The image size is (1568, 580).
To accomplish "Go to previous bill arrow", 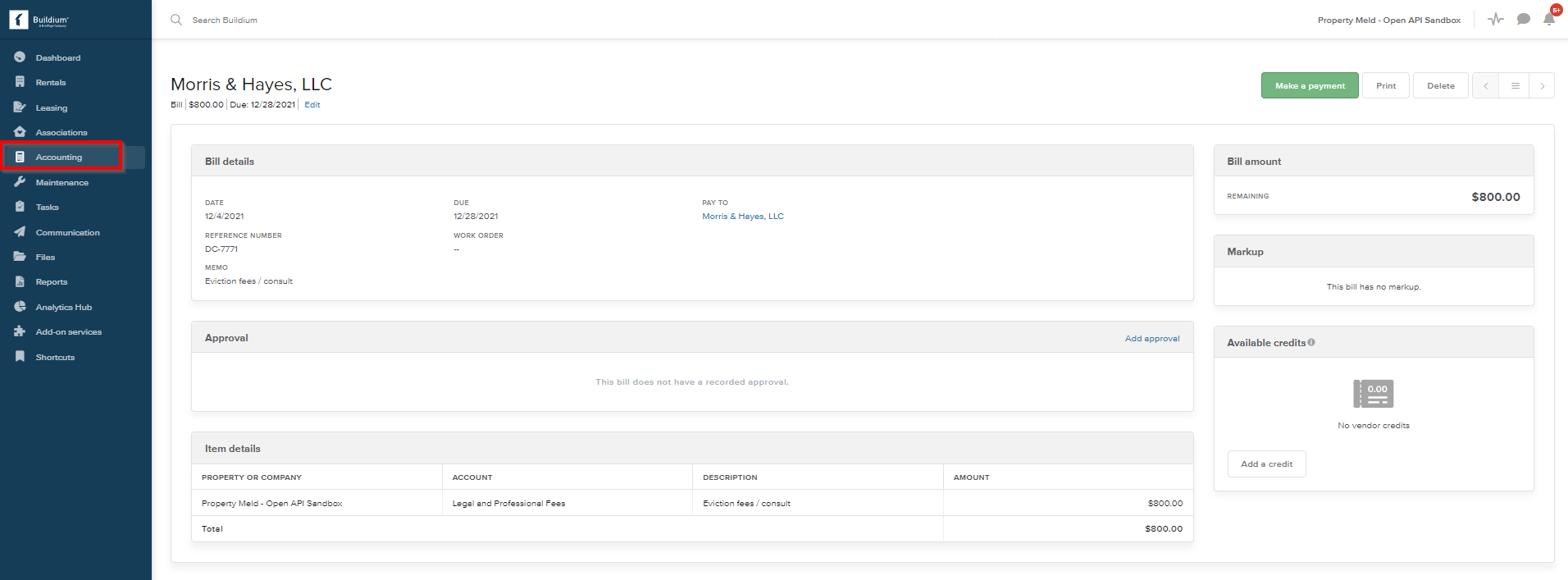I will [x=1485, y=86].
